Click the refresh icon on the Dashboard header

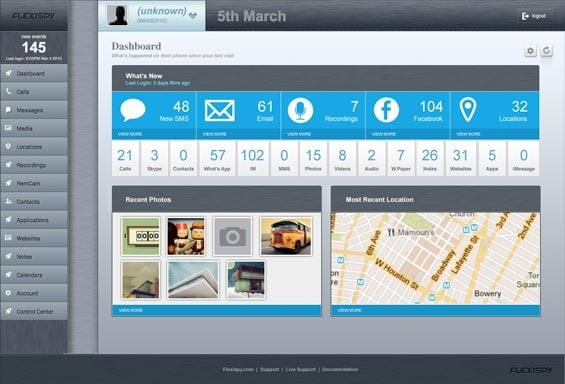546,51
